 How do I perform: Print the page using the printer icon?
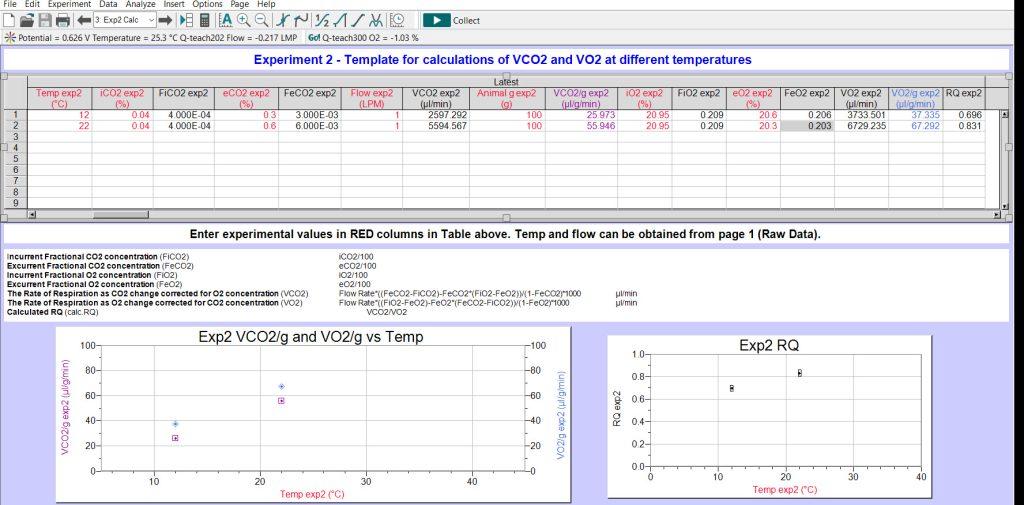pyautogui.click(x=63, y=20)
